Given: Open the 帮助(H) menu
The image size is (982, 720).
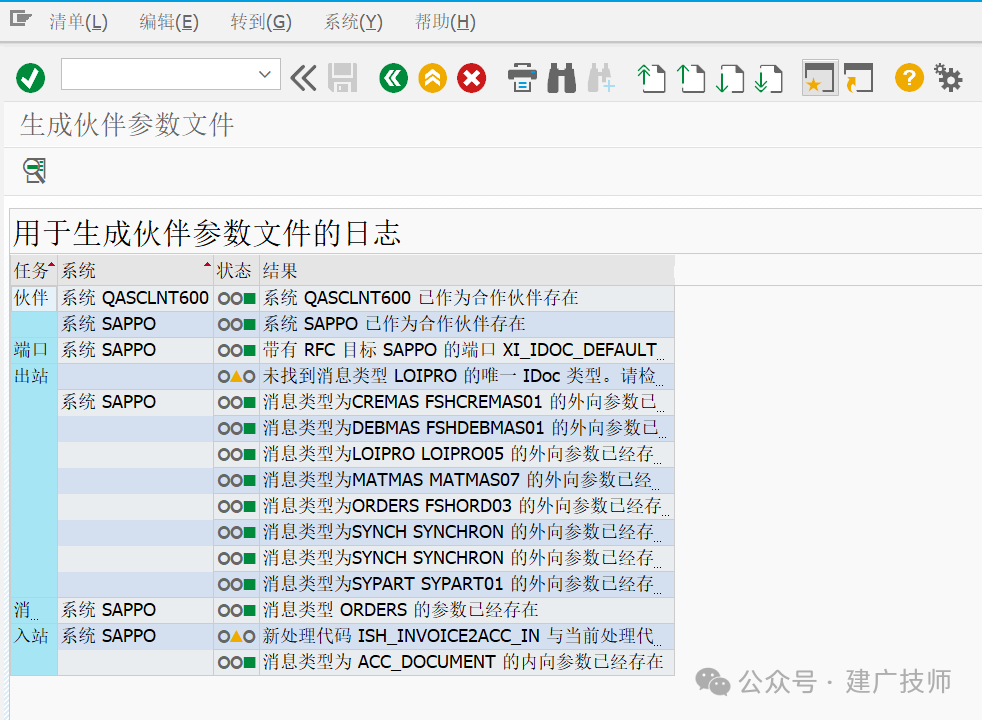Looking at the screenshot, I should (x=445, y=22).
